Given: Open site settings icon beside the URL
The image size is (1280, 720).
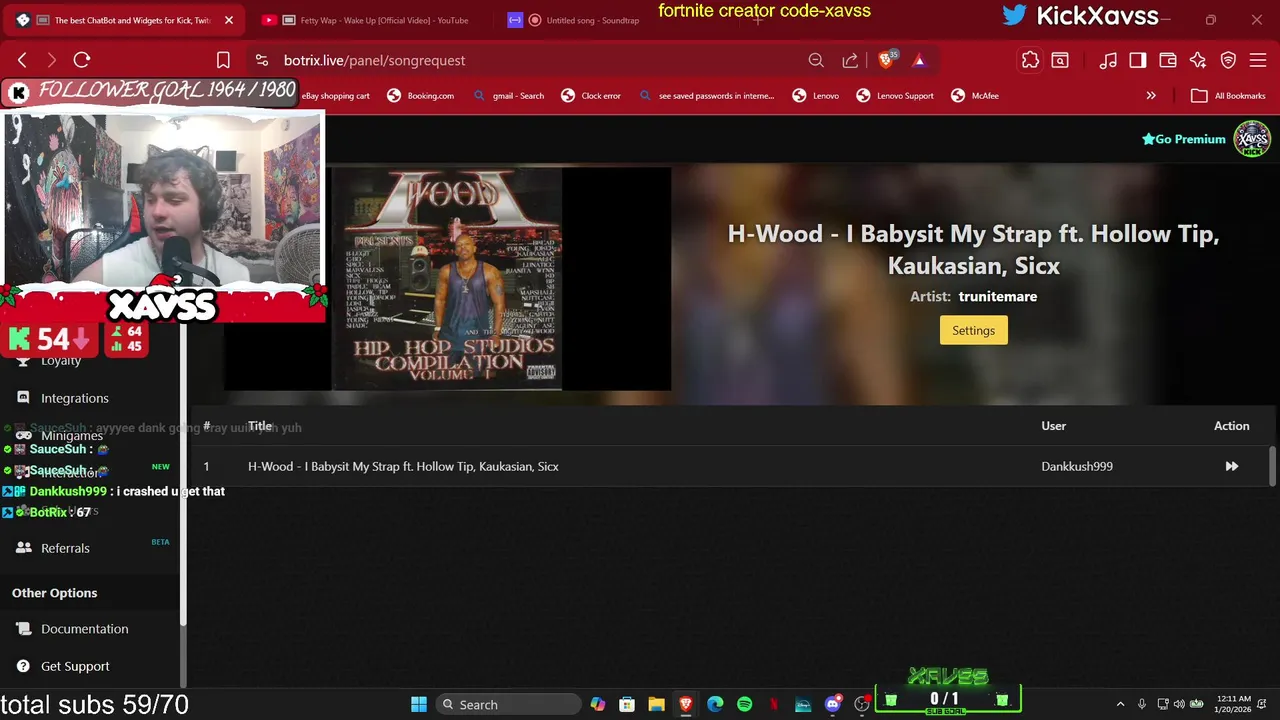Looking at the screenshot, I should pyautogui.click(x=261, y=60).
